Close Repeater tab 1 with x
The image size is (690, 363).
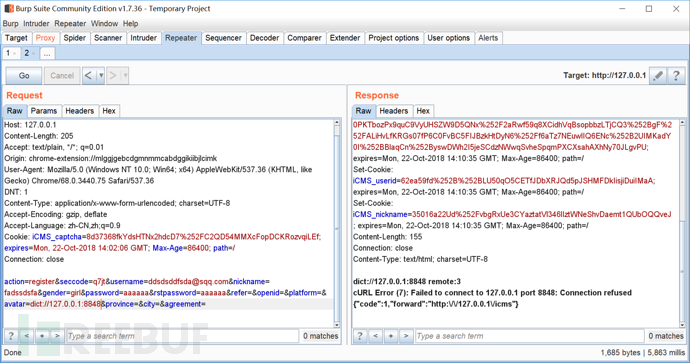15,54
